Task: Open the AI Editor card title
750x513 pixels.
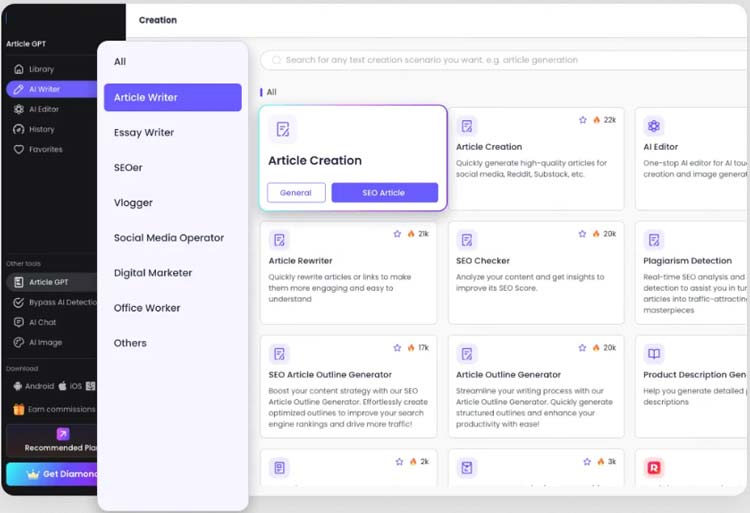Action: pyautogui.click(x=660, y=147)
